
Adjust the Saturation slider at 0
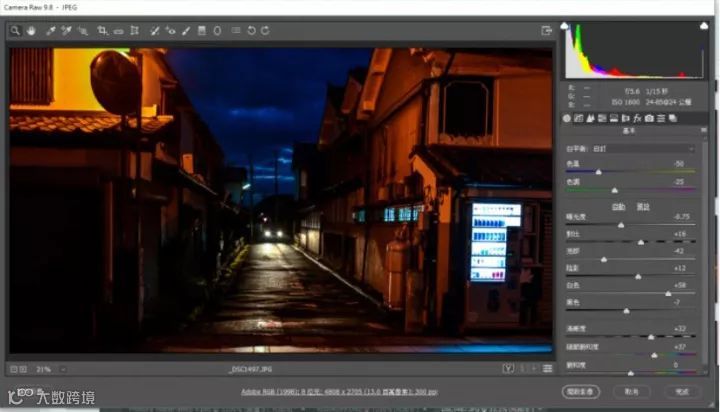point(631,373)
